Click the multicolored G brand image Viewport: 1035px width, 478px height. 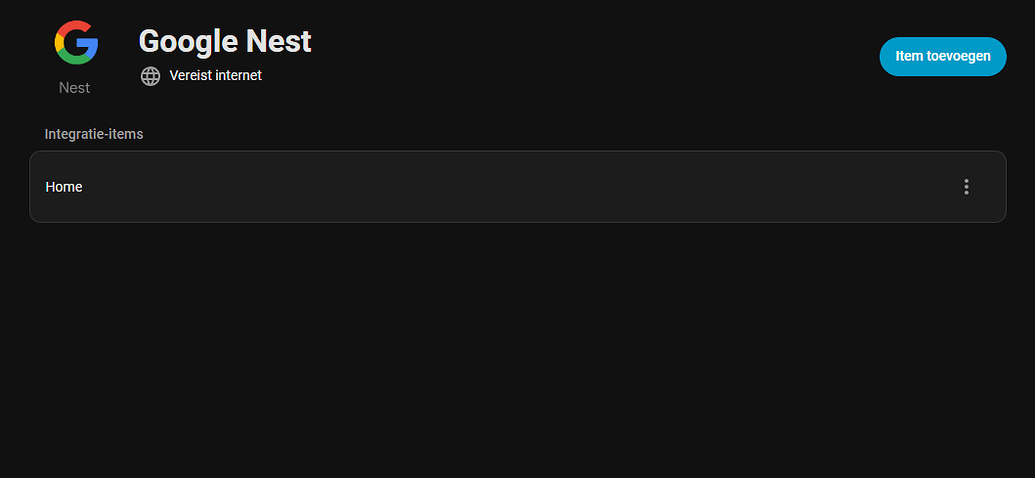[x=76, y=42]
